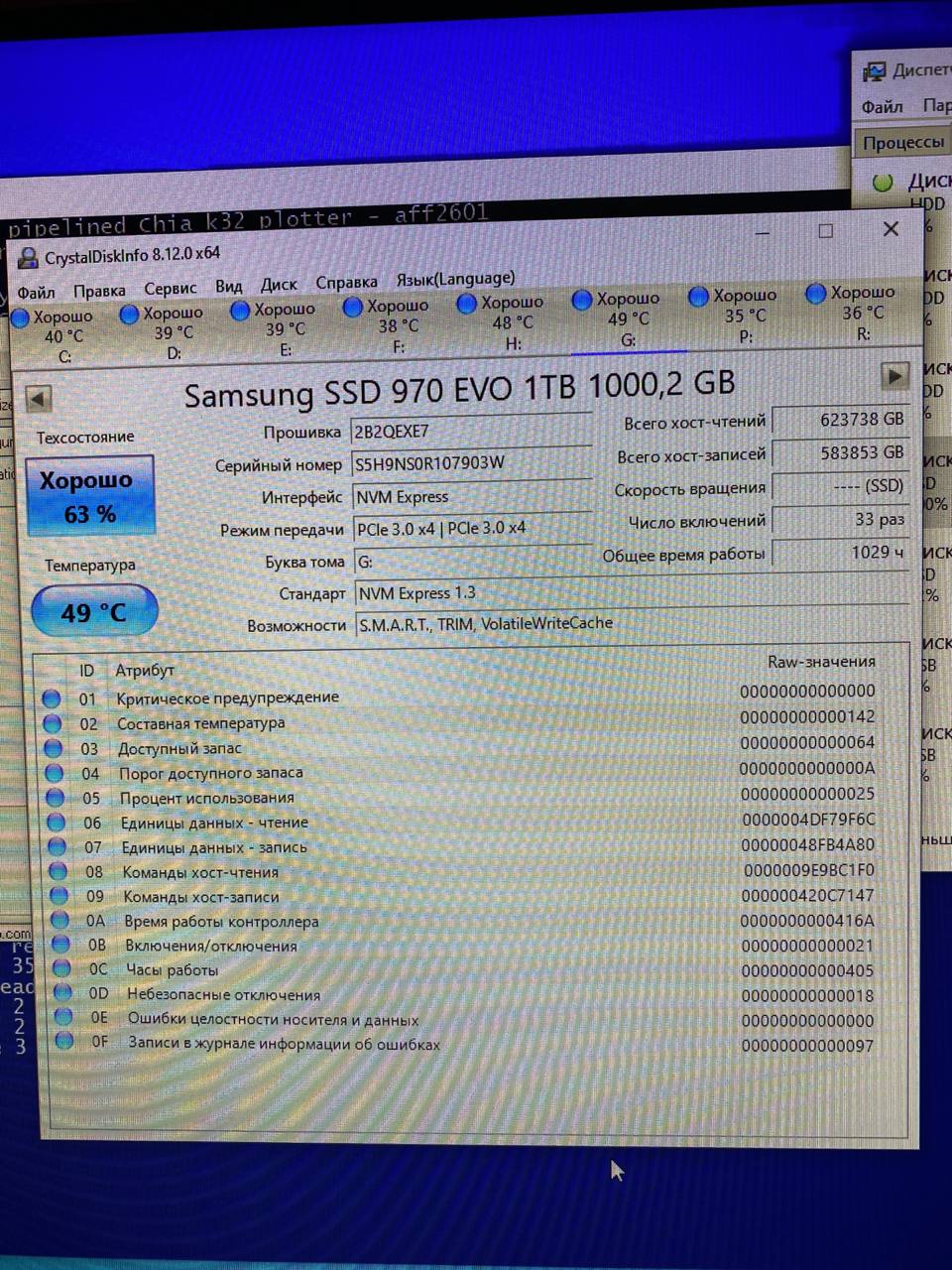Open the Справка menu
The width and height of the screenshot is (952, 1270).
pos(346,282)
